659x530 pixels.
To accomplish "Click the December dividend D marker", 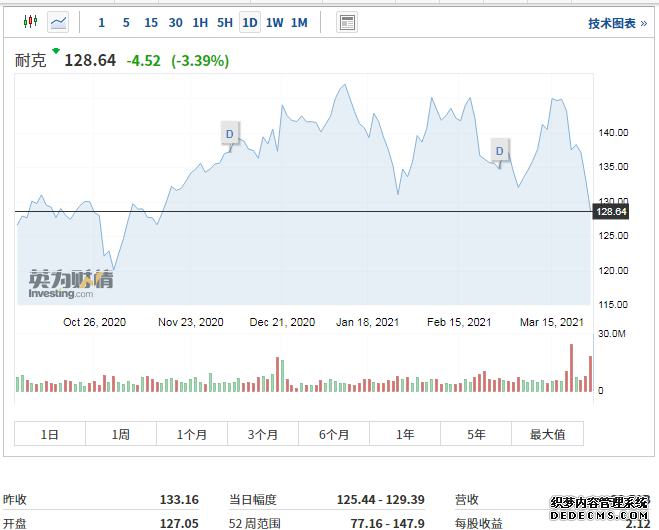I will click(x=230, y=134).
